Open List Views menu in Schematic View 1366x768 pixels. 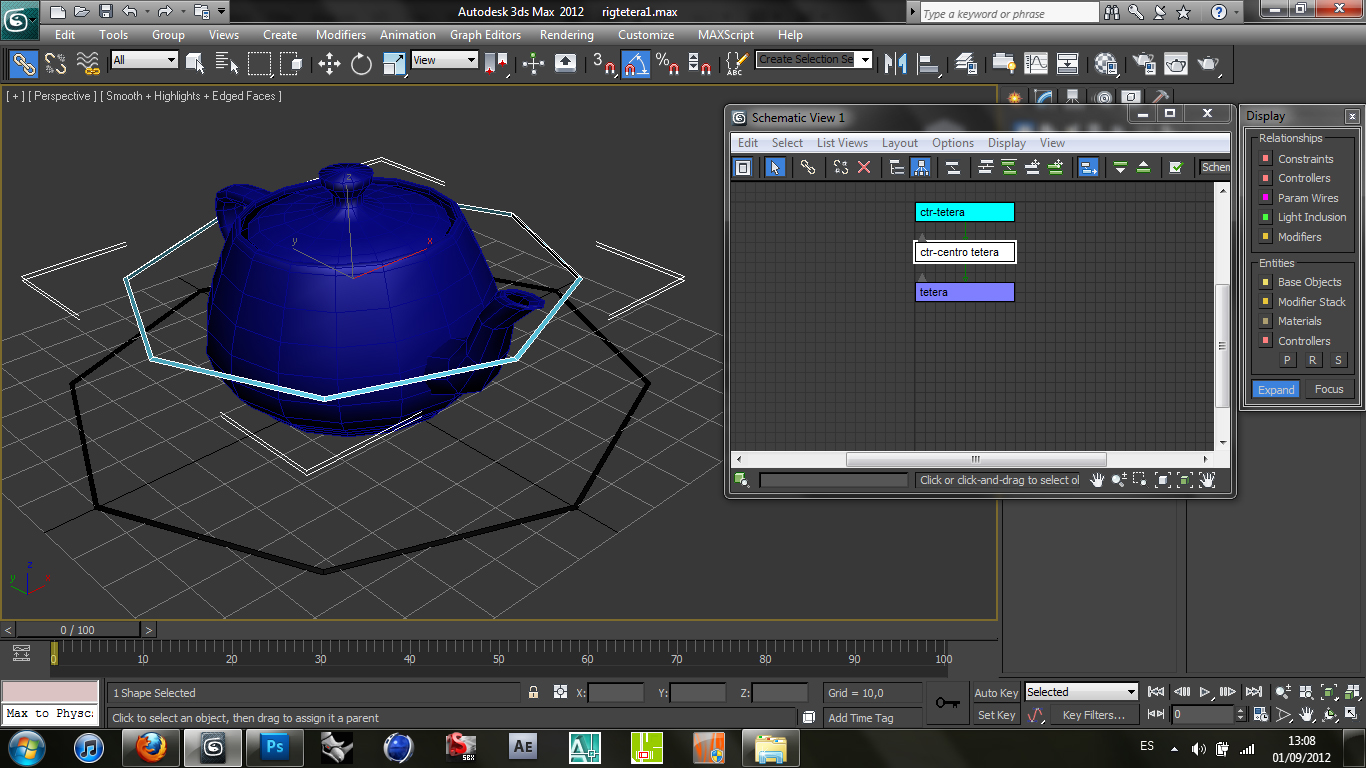coord(842,143)
